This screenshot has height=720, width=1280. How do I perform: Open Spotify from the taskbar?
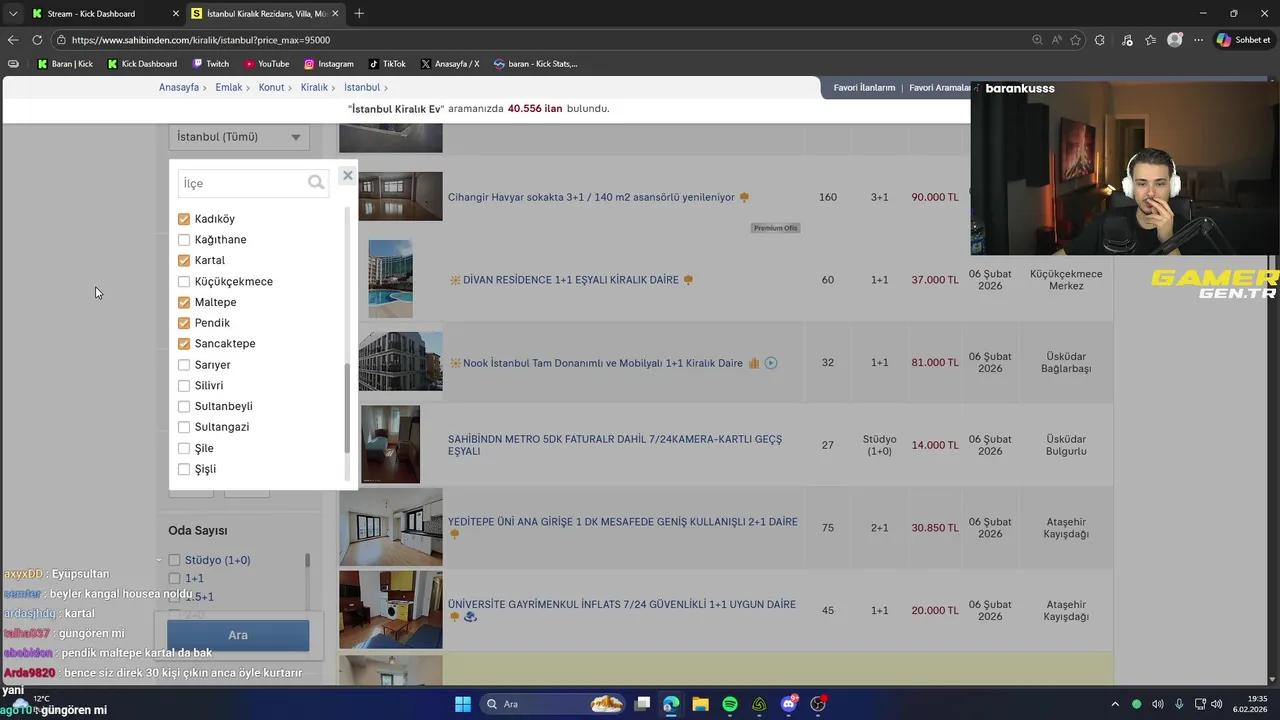(730, 704)
